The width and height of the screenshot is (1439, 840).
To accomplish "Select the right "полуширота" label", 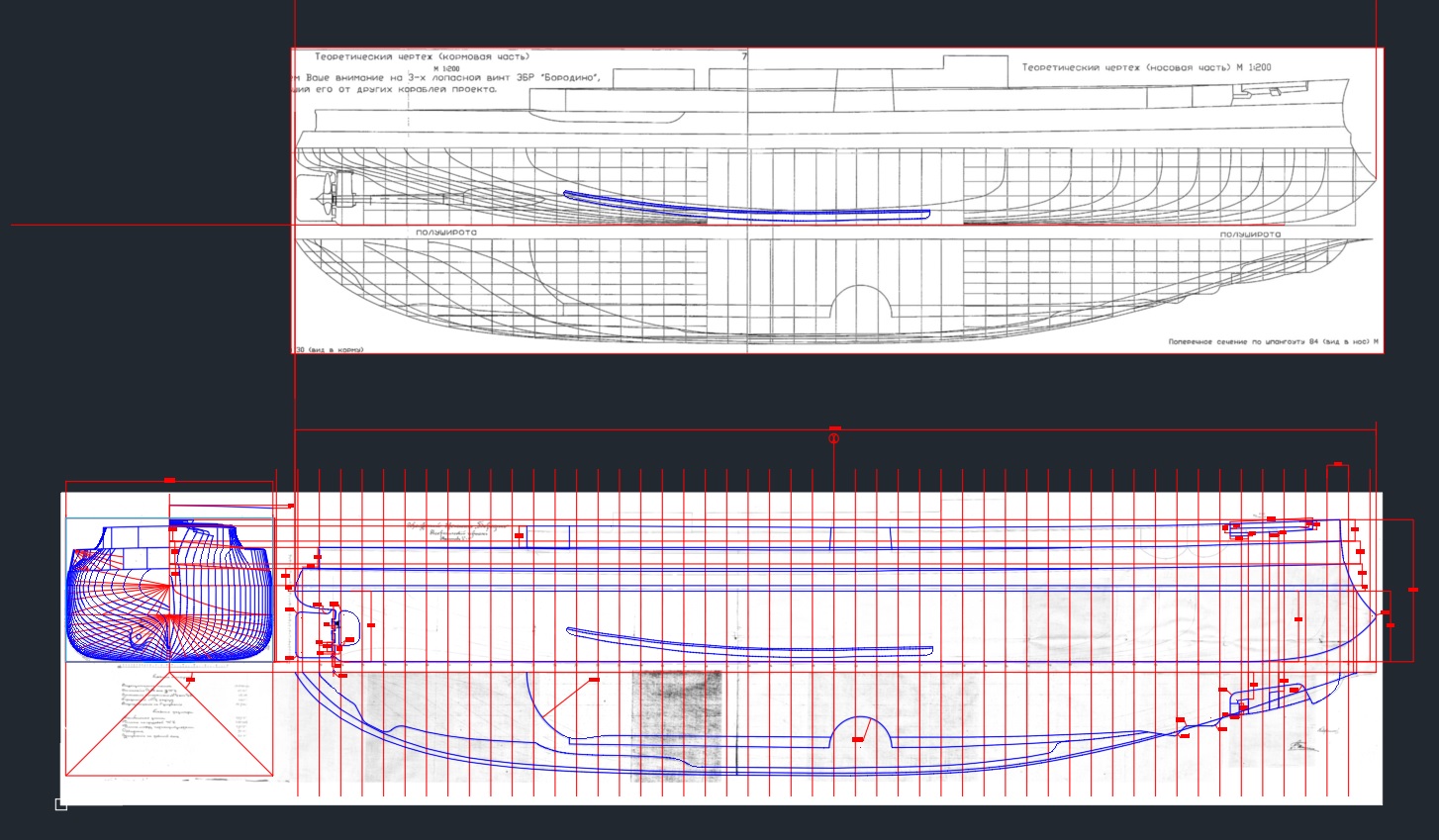I will (1250, 234).
